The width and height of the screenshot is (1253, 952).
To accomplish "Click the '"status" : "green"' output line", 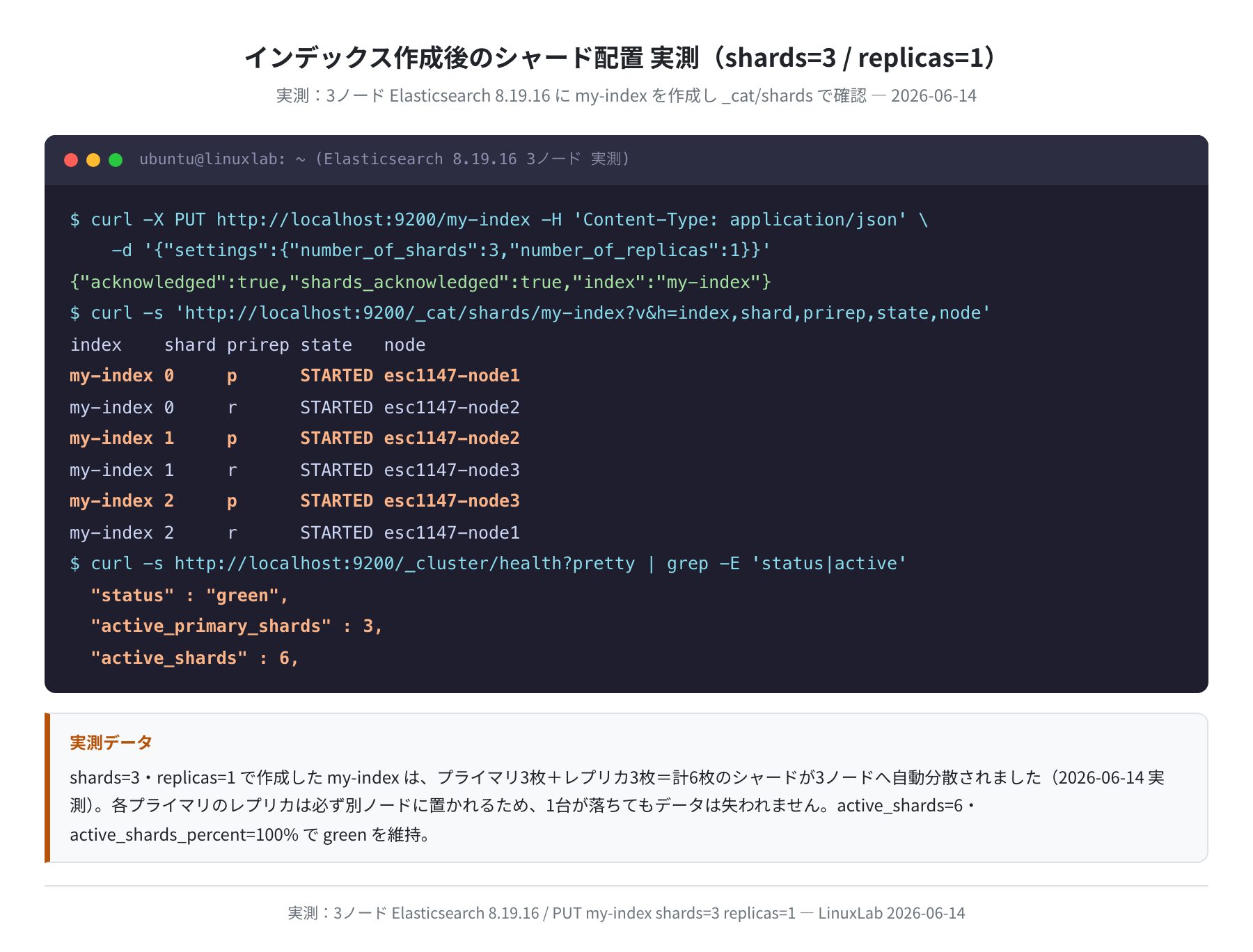I will pos(189,596).
